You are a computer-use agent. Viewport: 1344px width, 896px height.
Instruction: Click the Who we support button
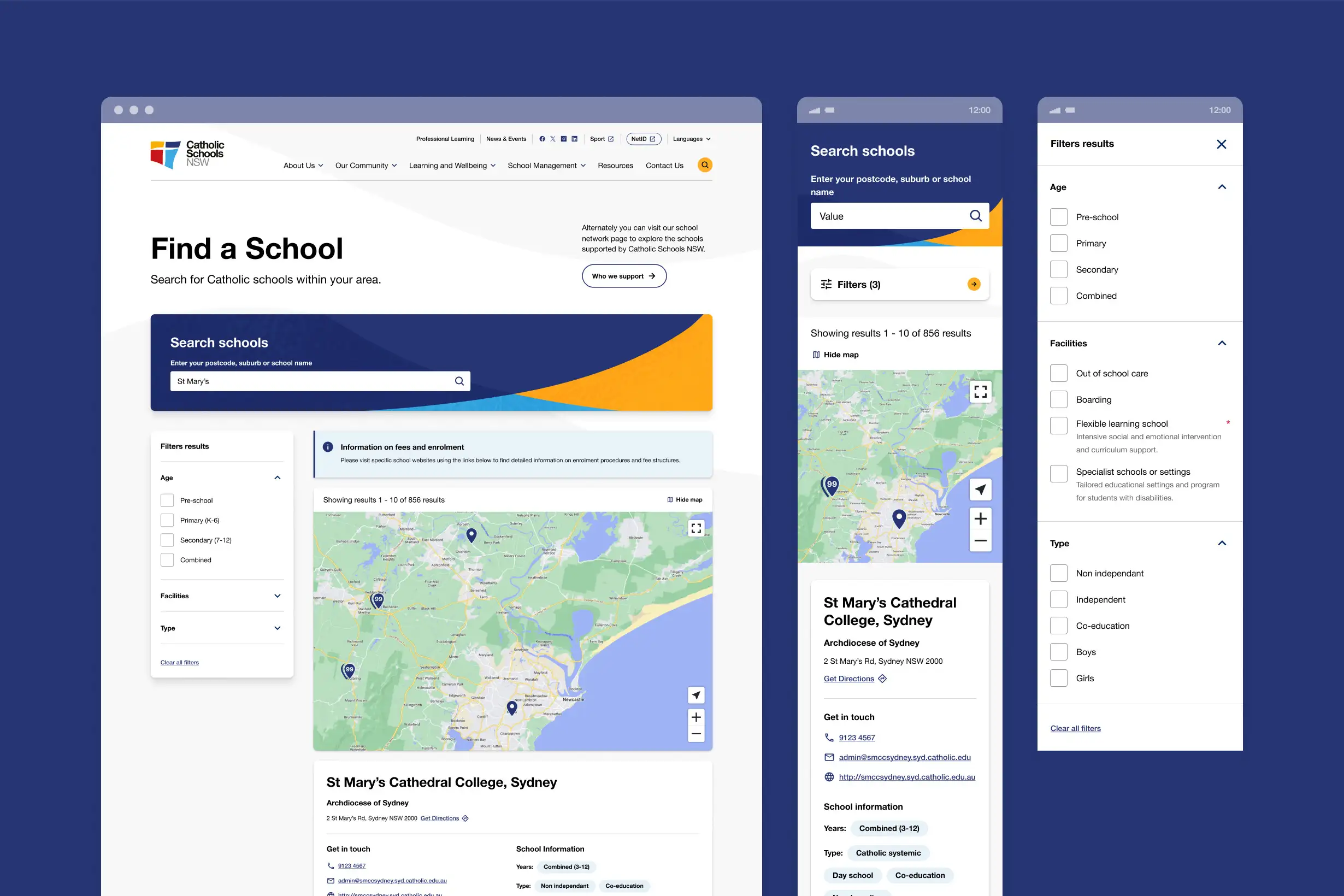pyautogui.click(x=624, y=275)
